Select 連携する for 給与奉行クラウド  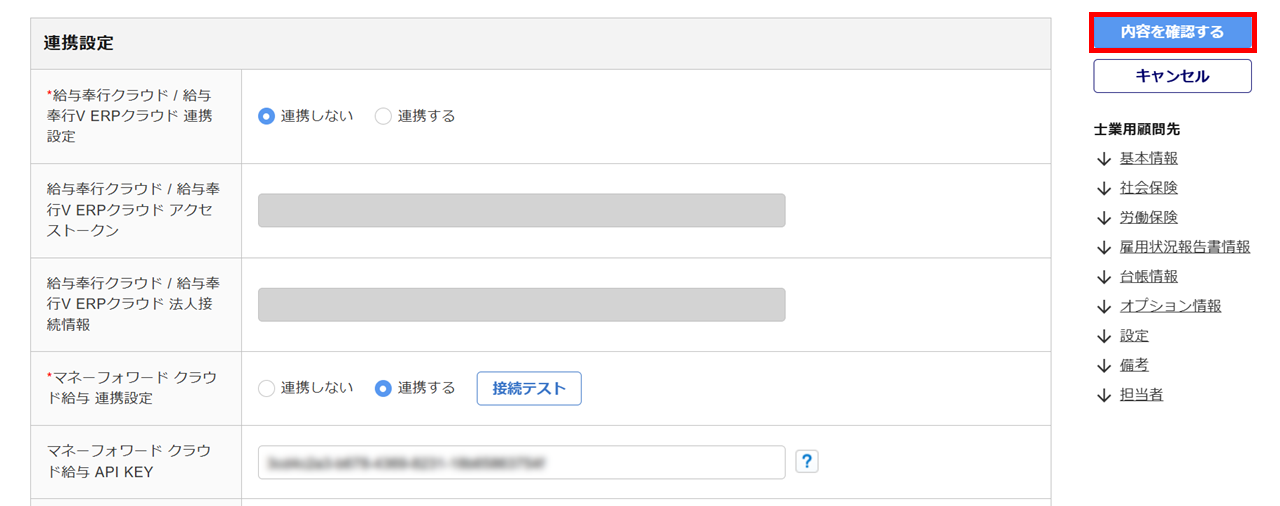point(383,116)
